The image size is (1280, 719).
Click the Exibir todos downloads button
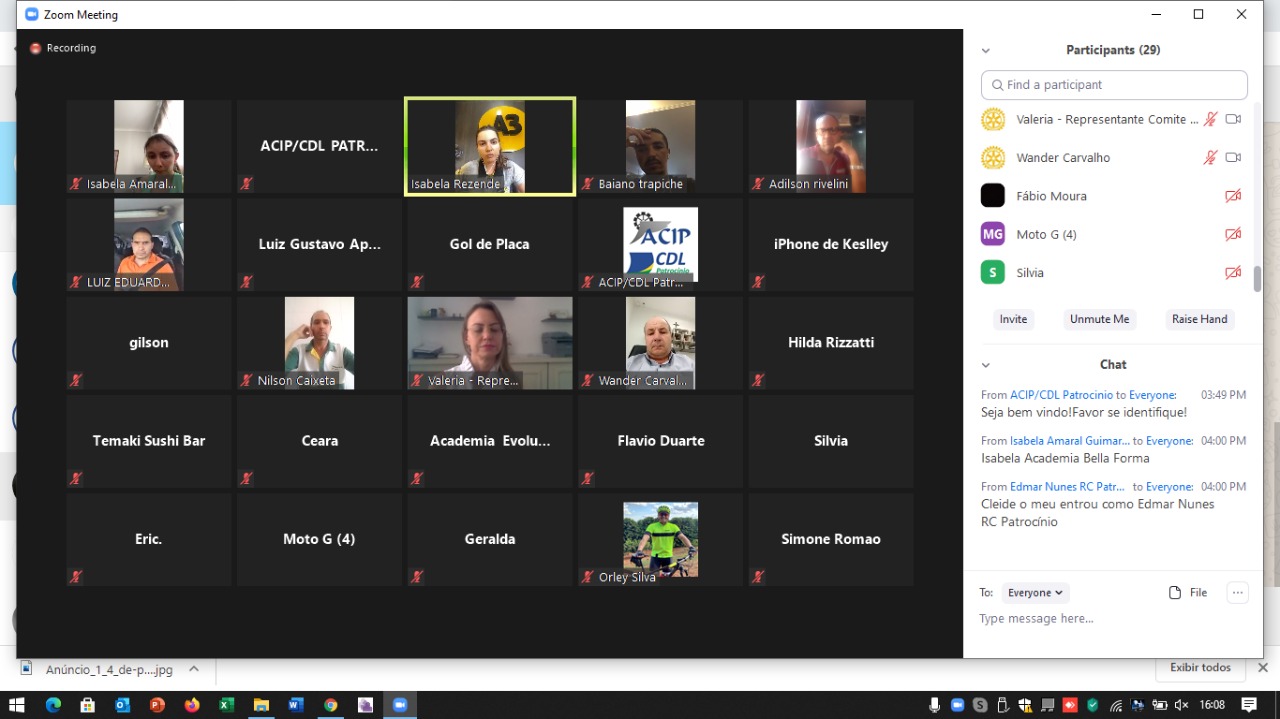click(1201, 667)
